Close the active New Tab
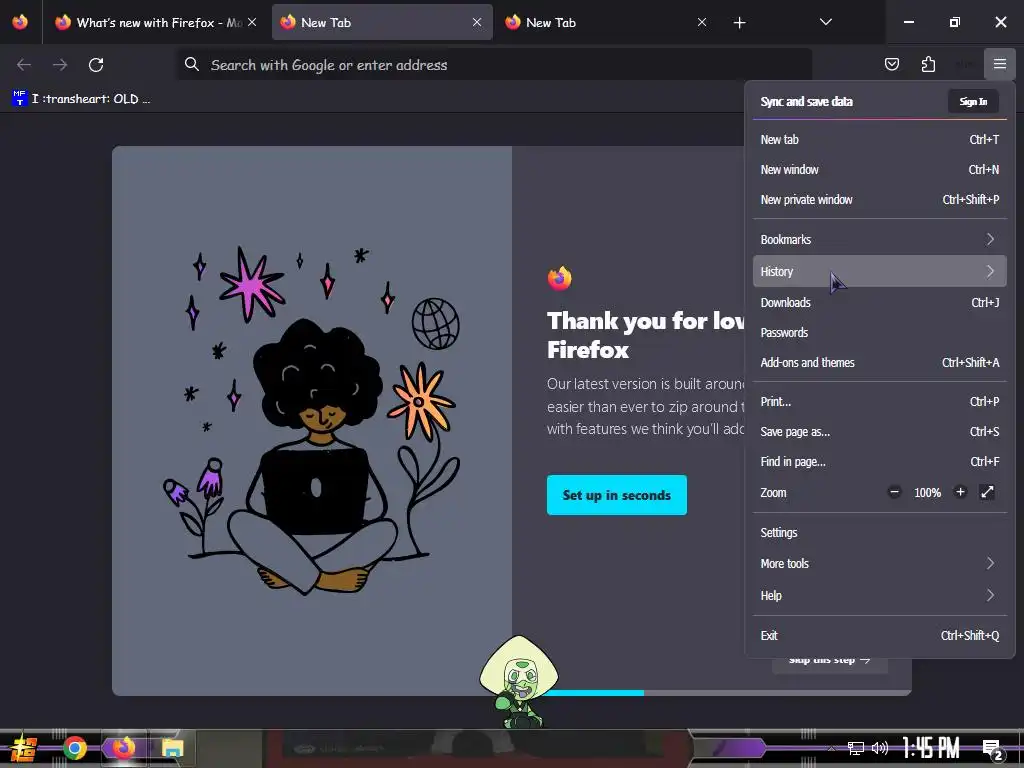The image size is (1024, 768). coord(477,22)
